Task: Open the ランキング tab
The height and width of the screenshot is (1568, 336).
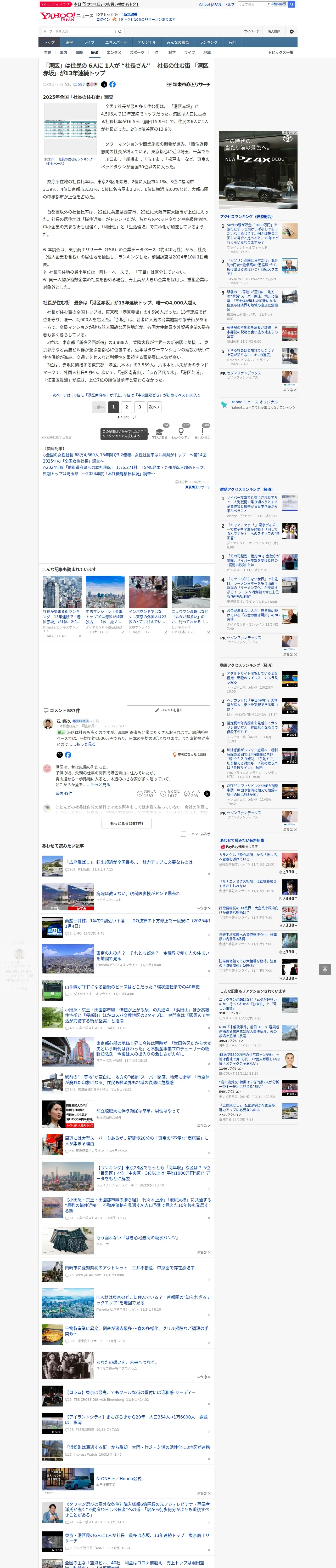Action: (209, 43)
